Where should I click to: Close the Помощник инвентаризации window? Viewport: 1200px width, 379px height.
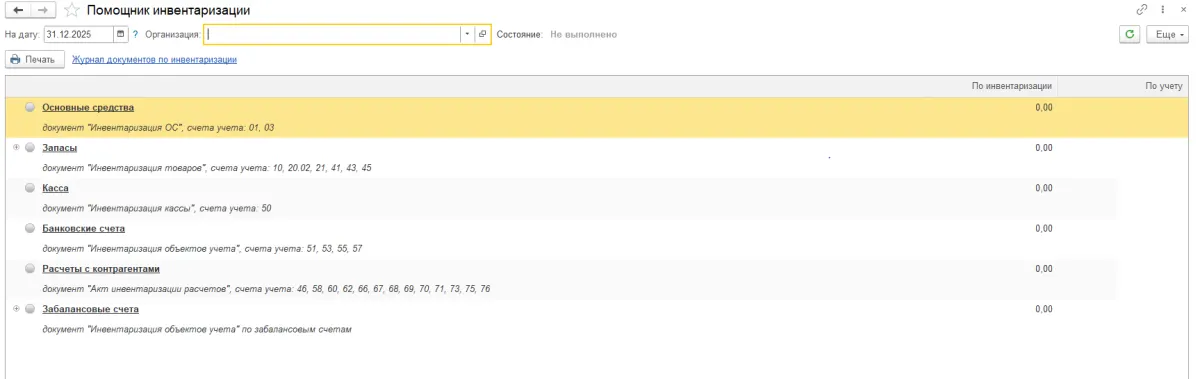point(1184,10)
